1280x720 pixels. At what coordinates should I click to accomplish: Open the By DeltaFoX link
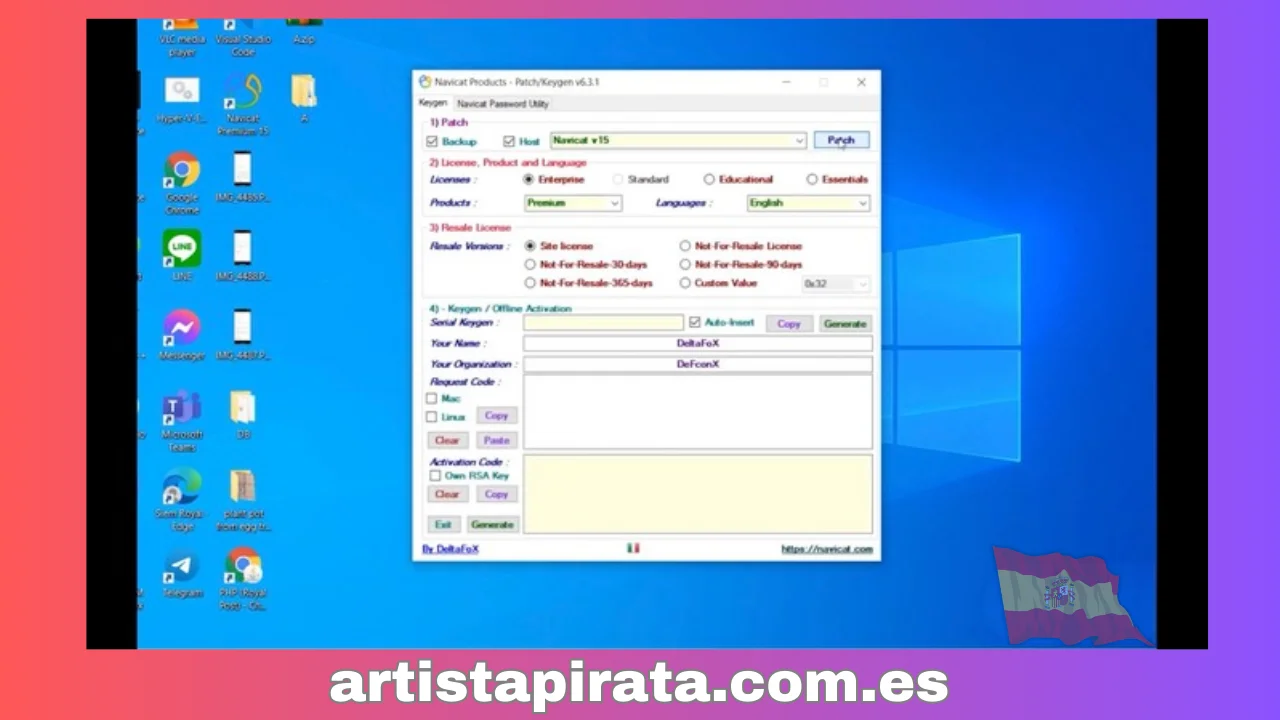[x=450, y=549]
